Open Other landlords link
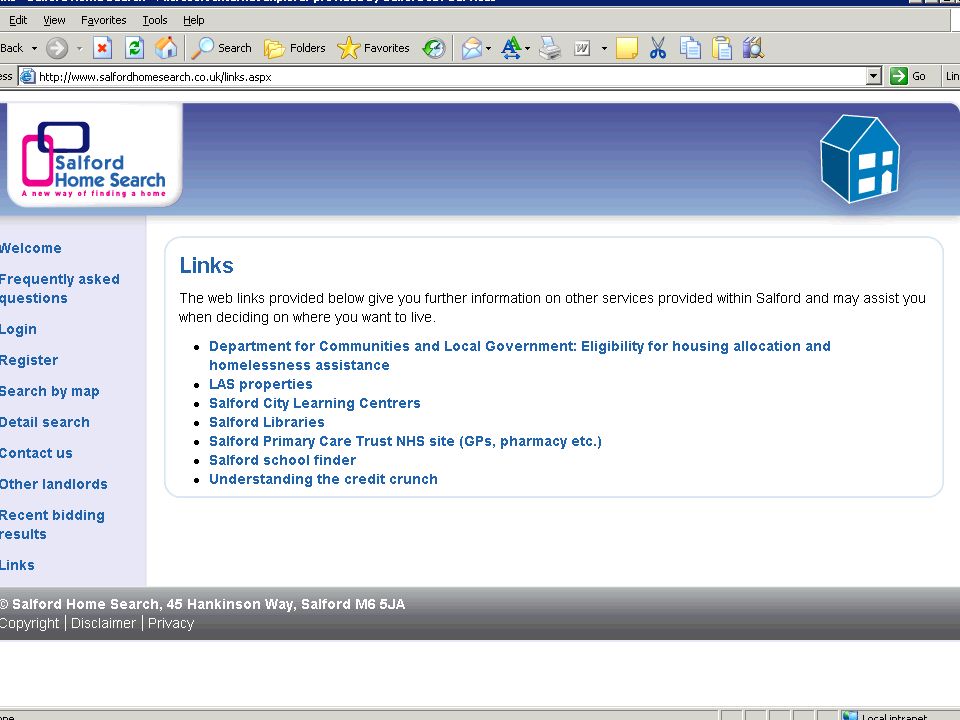The width and height of the screenshot is (960, 720). coord(54,484)
